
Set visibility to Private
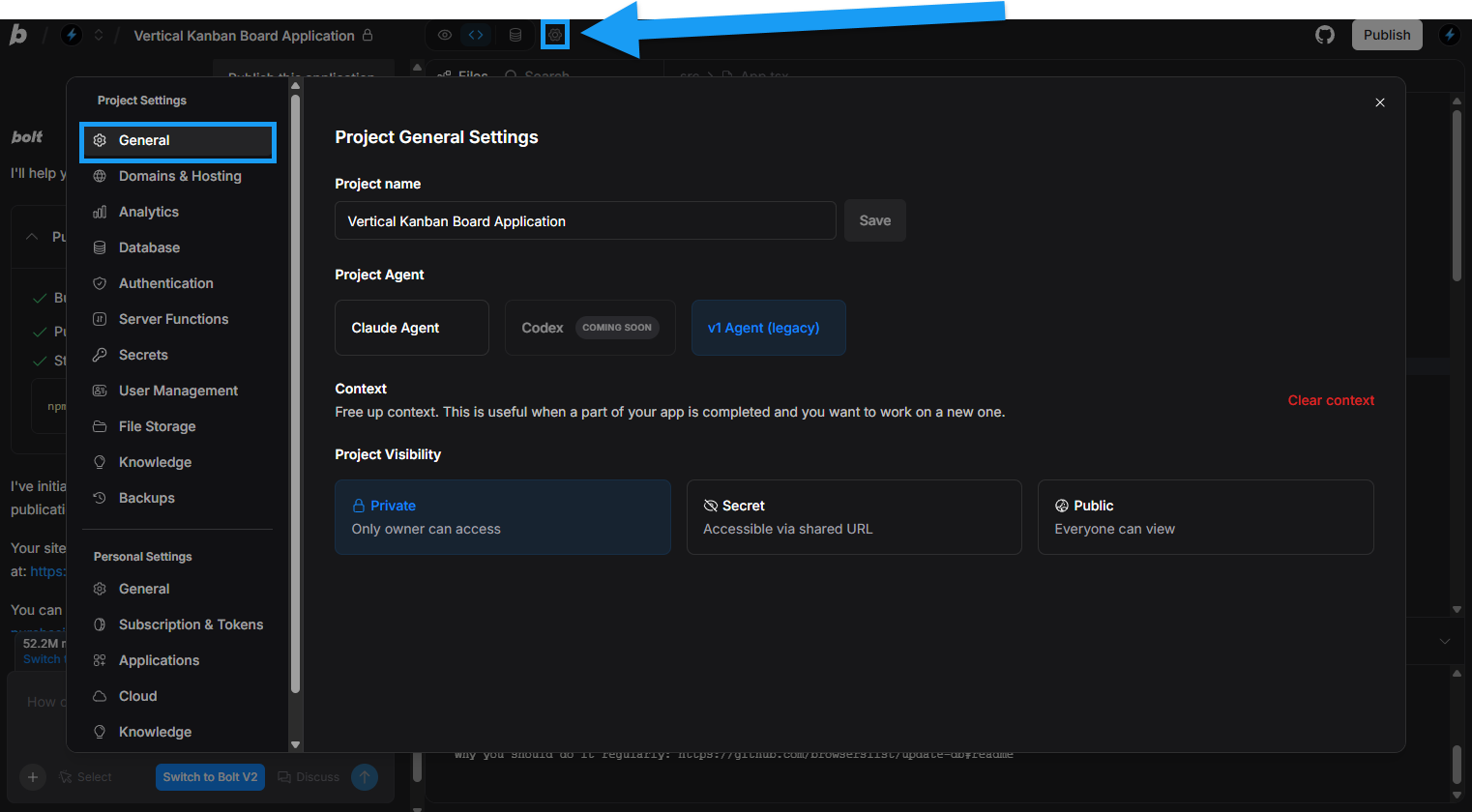point(503,517)
